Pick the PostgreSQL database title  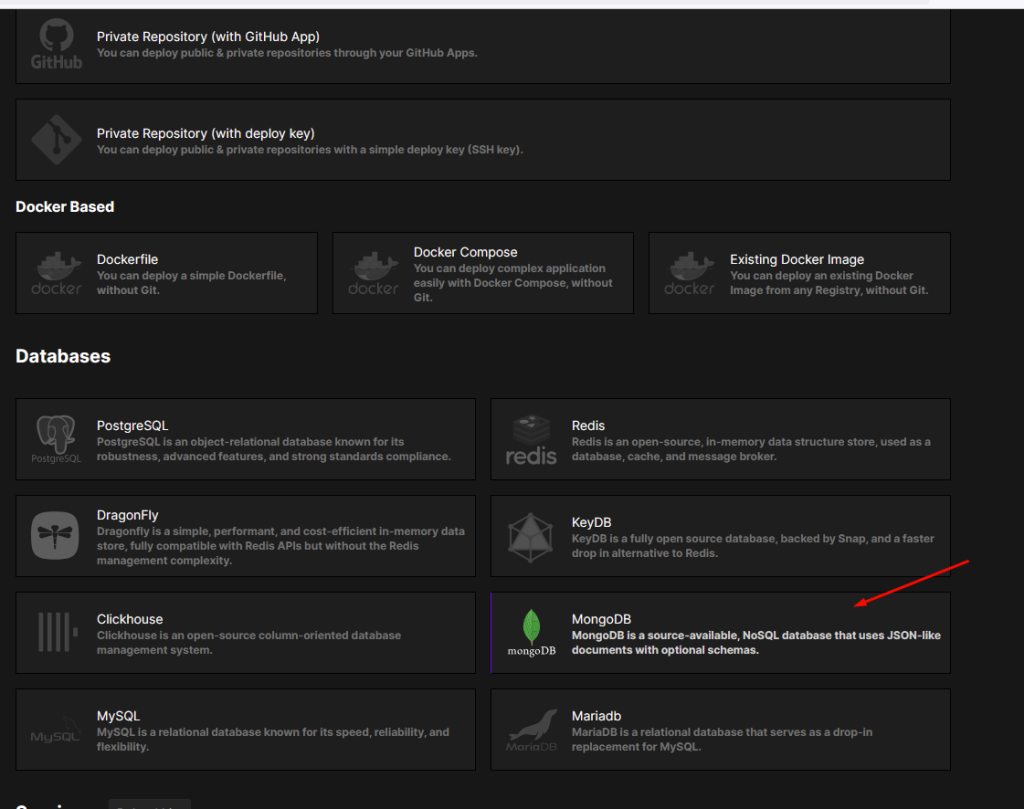[133, 425]
